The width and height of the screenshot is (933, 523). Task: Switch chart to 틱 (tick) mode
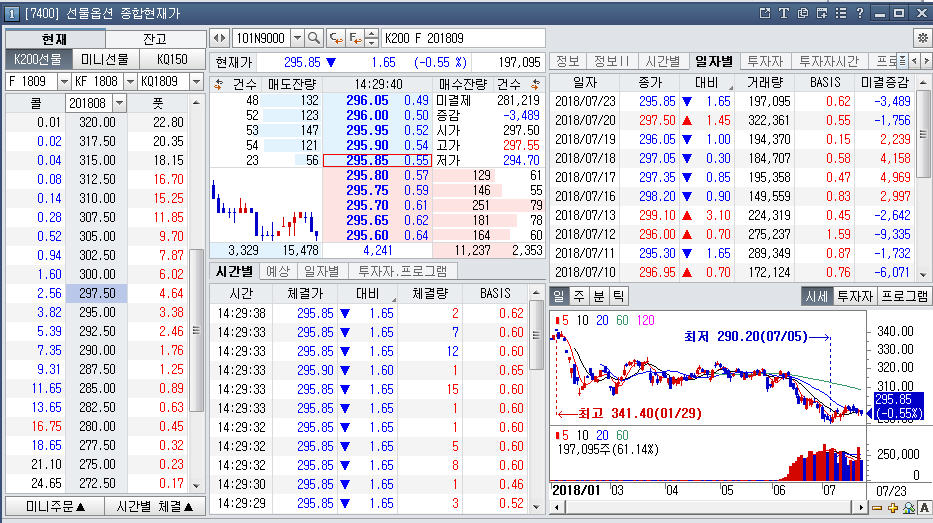[619, 296]
